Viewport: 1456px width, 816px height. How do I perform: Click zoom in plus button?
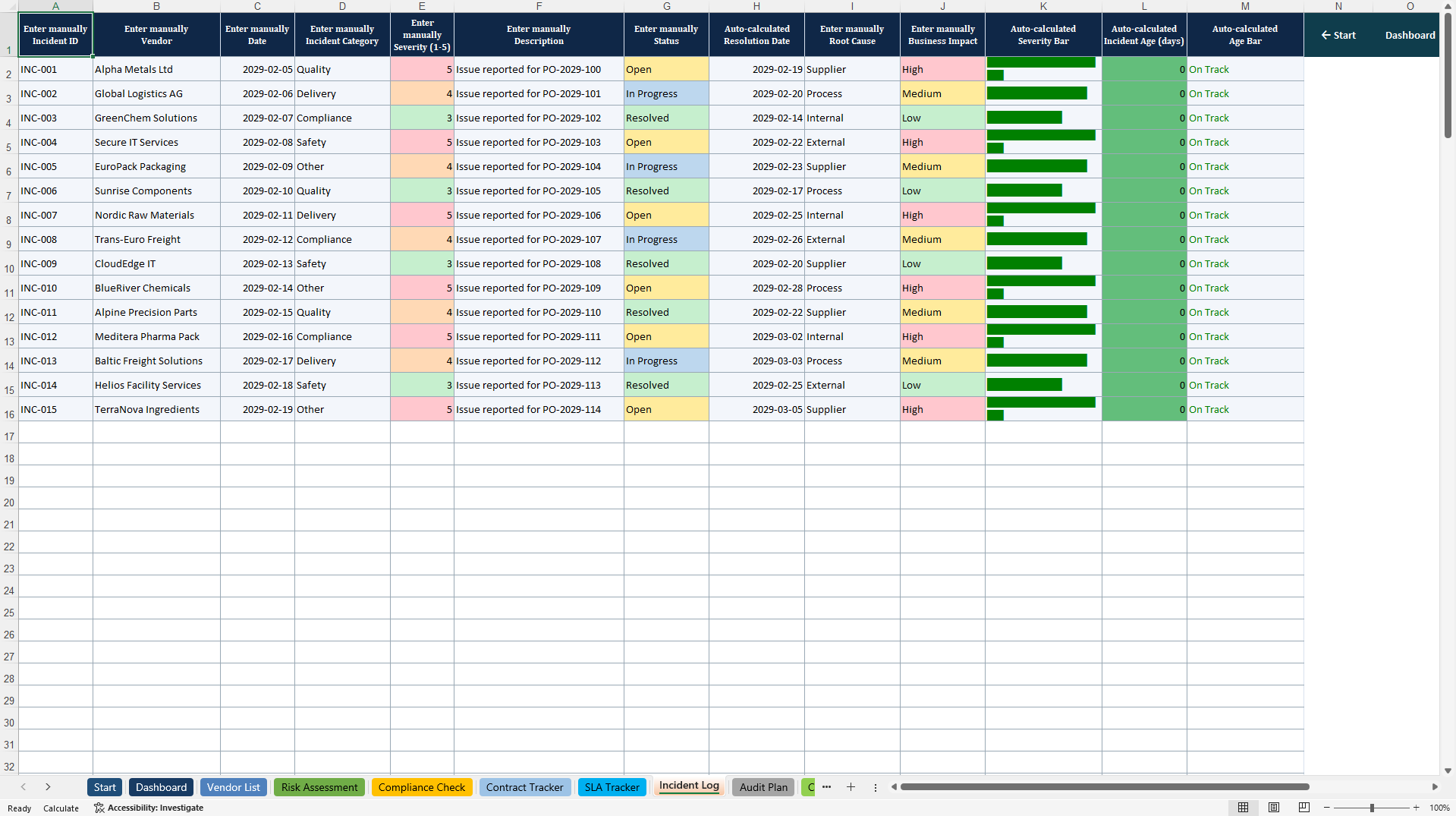coord(1416,808)
